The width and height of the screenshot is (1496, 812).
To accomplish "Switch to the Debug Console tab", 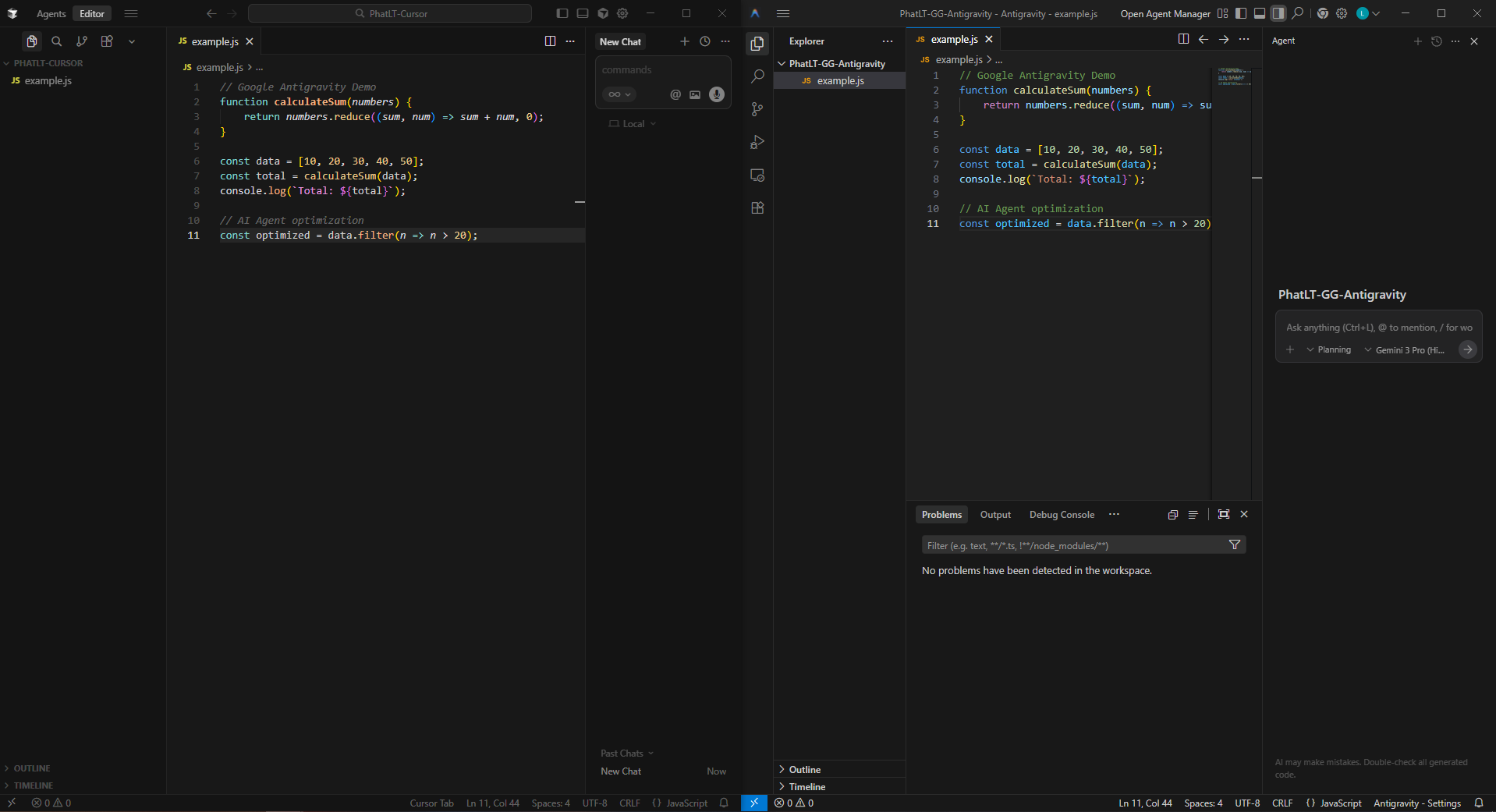I will point(1061,515).
